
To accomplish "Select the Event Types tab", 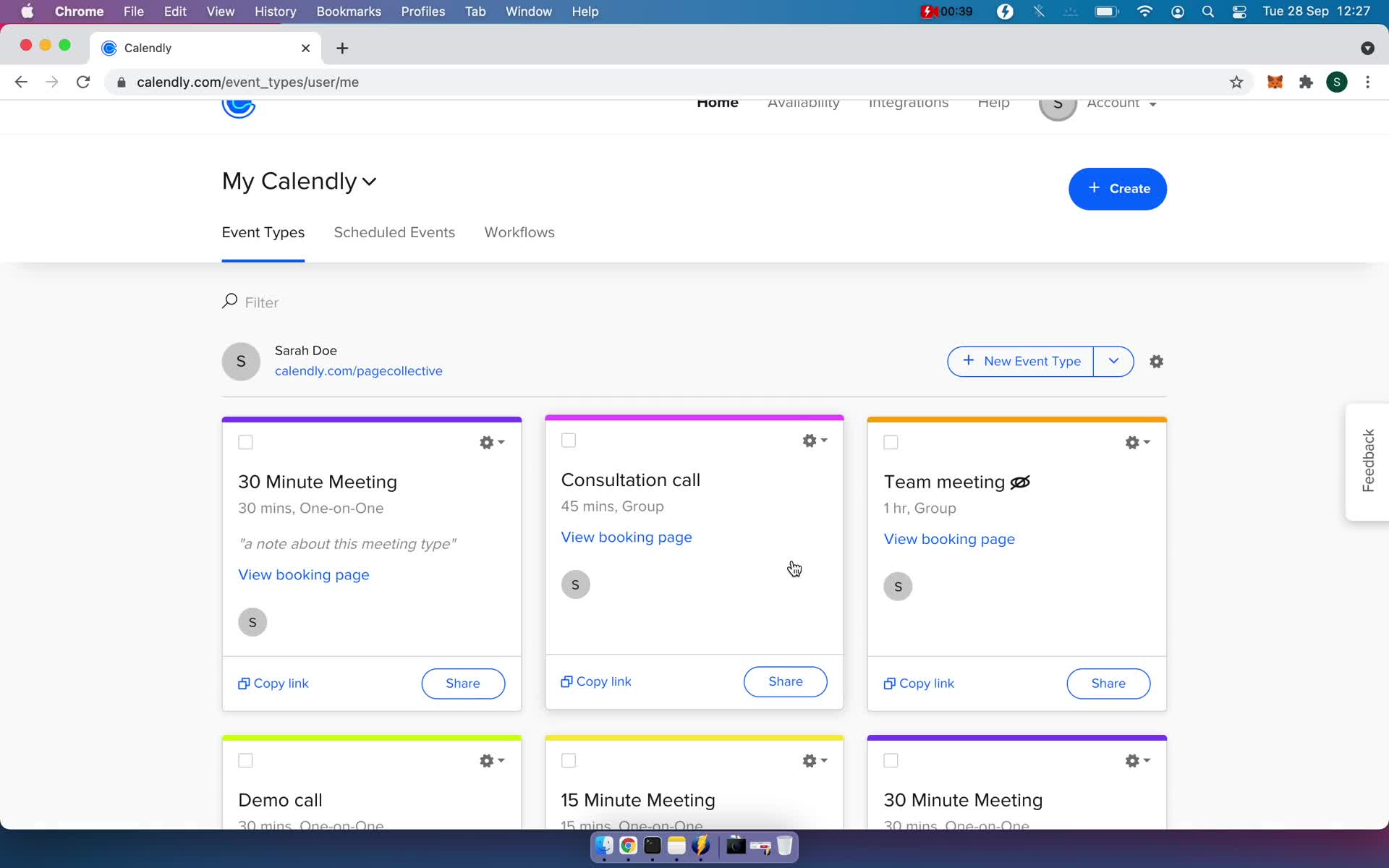I will tap(263, 233).
